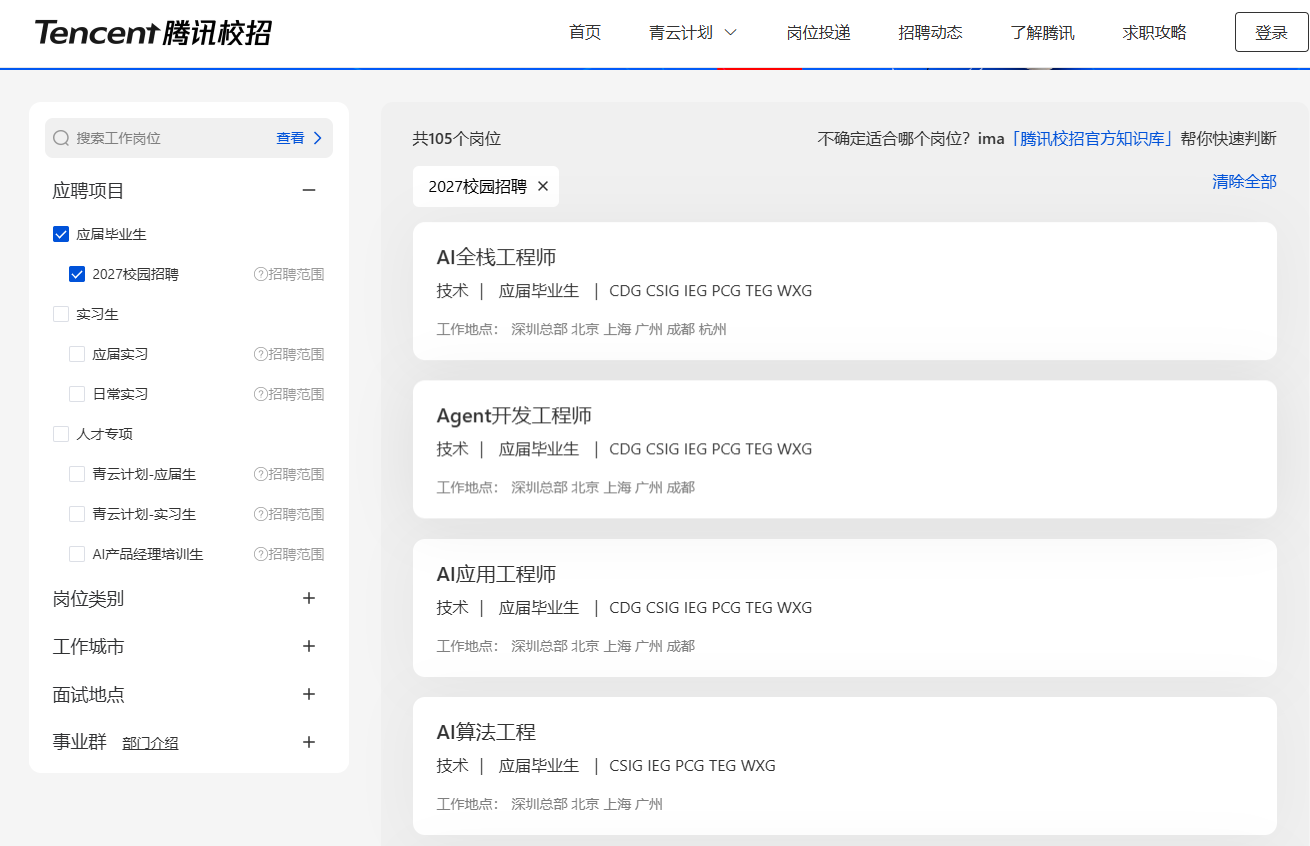Click 清除全部 to clear filters
Screen dimensions: 1310x846
(1244, 182)
